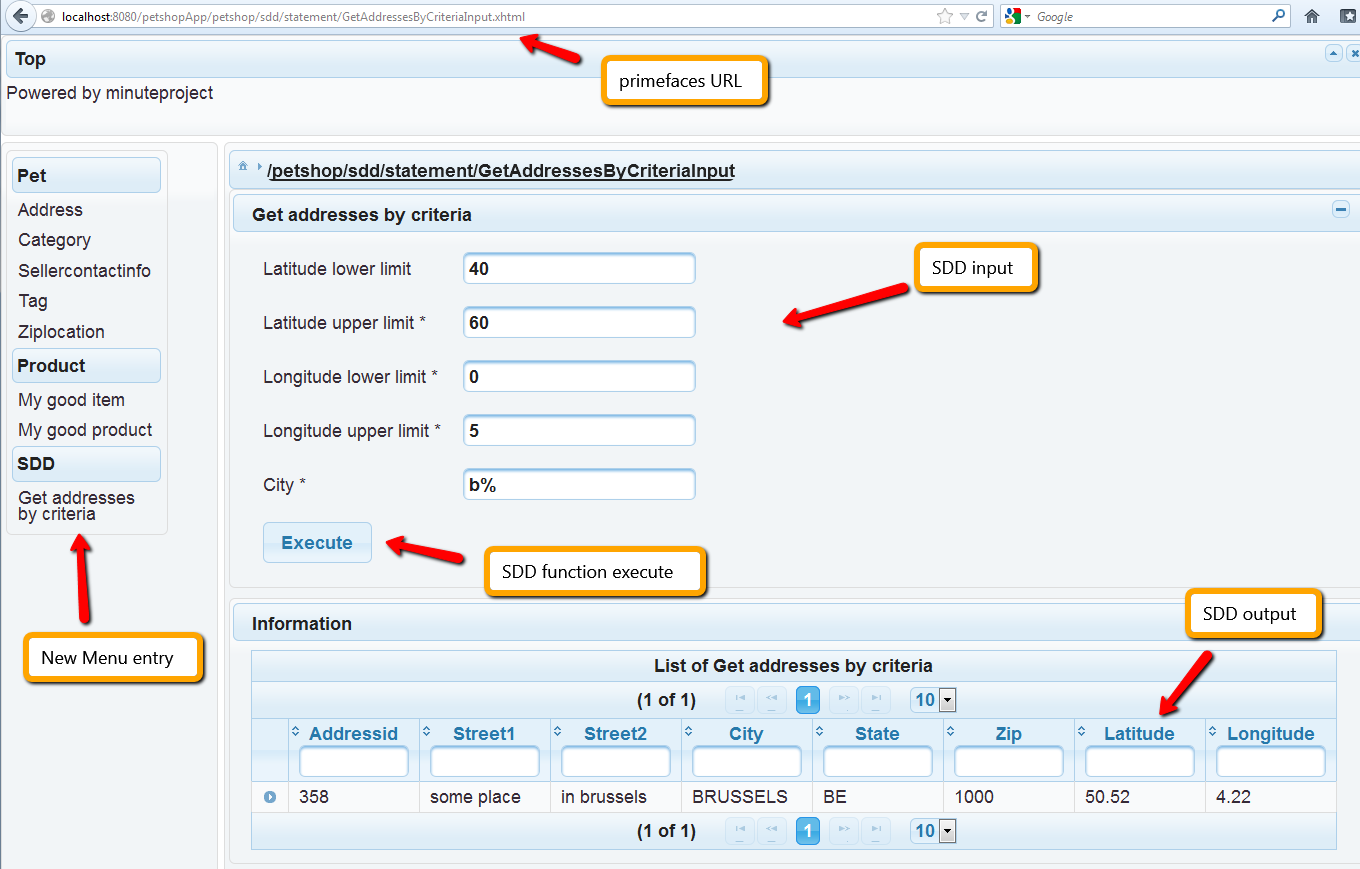The height and width of the screenshot is (869, 1360).
Task: Select Get addresses by criteria under SDD
Action: point(76,507)
